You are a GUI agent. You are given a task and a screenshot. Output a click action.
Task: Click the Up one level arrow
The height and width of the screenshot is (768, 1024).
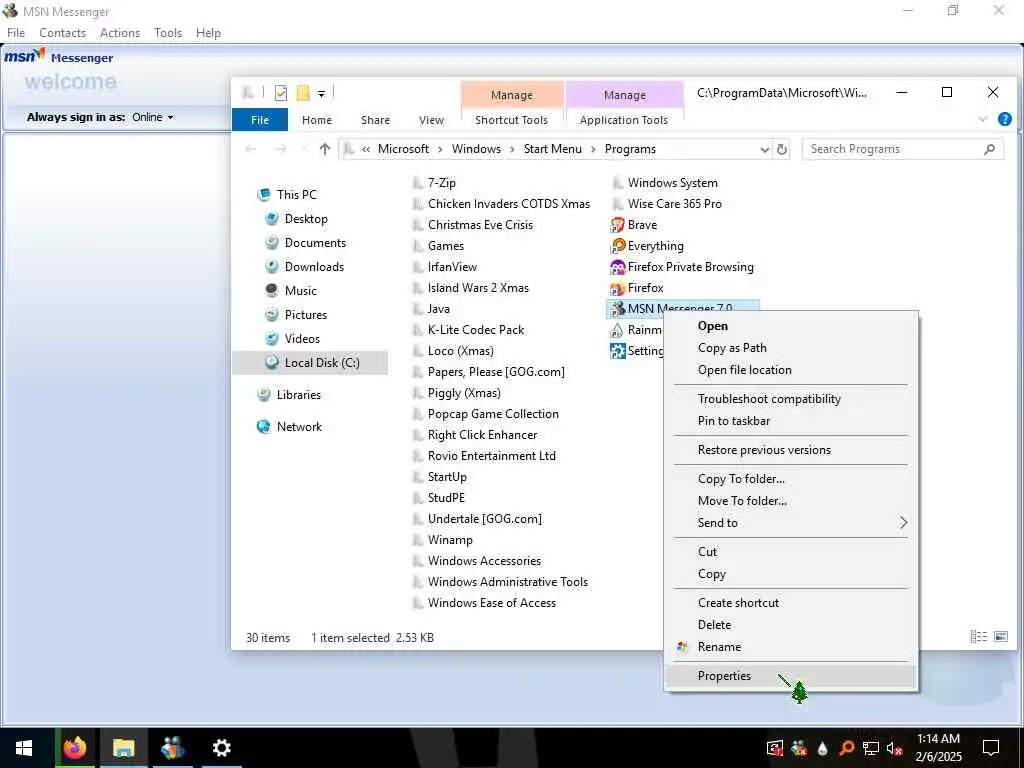point(325,149)
